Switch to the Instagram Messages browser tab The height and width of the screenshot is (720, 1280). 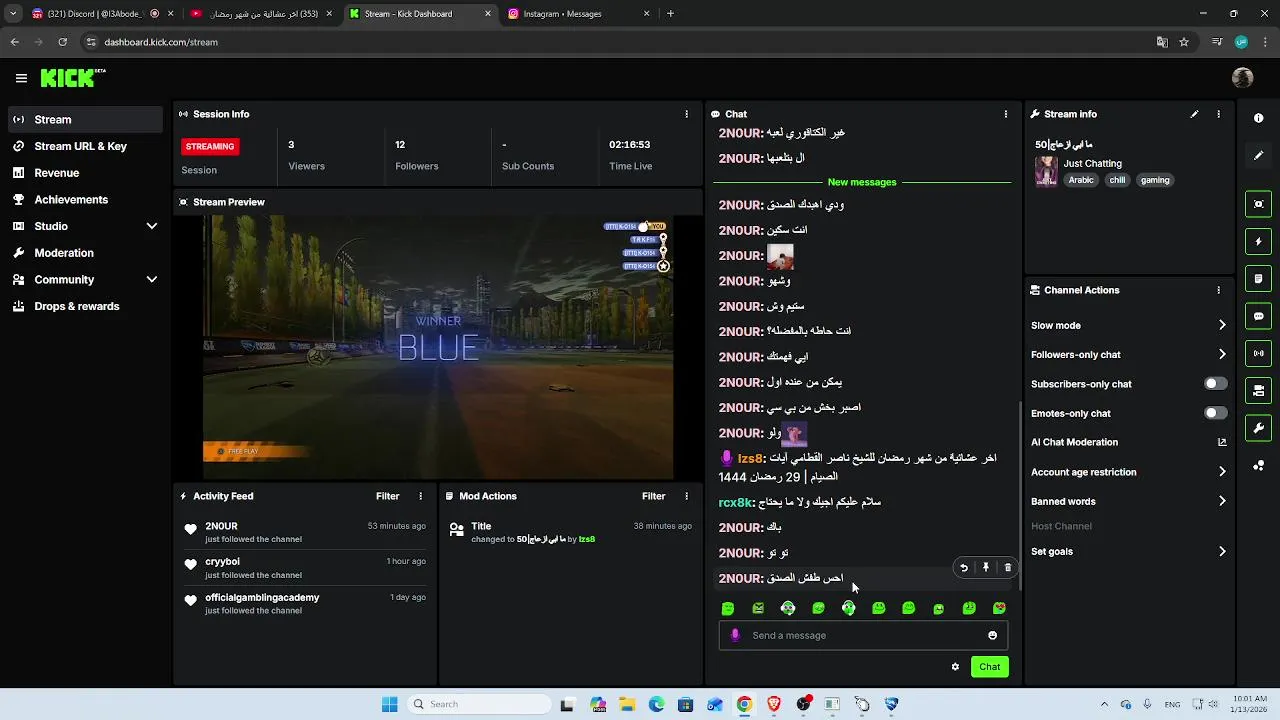(x=578, y=14)
